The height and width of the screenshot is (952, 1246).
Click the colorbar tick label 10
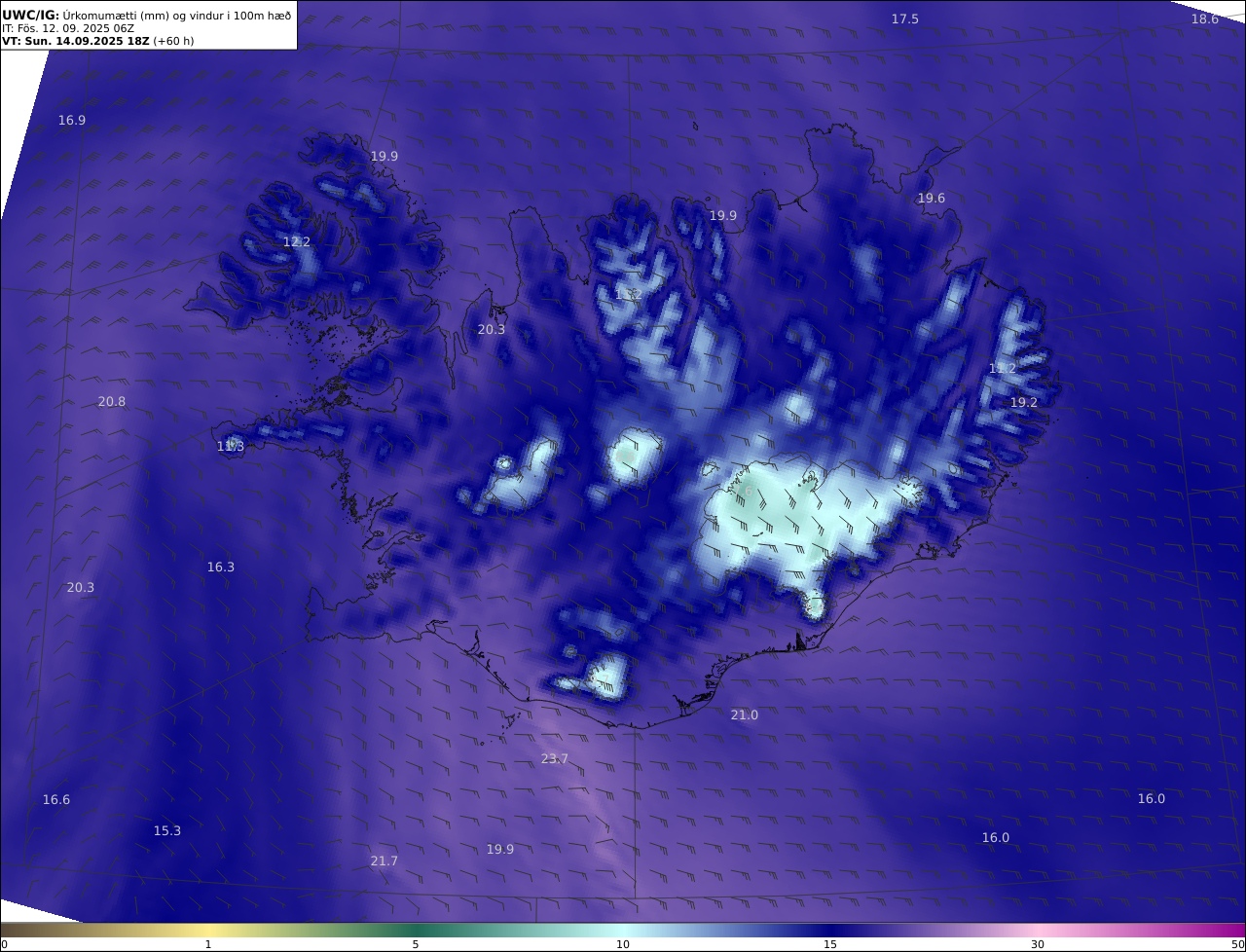(623, 944)
